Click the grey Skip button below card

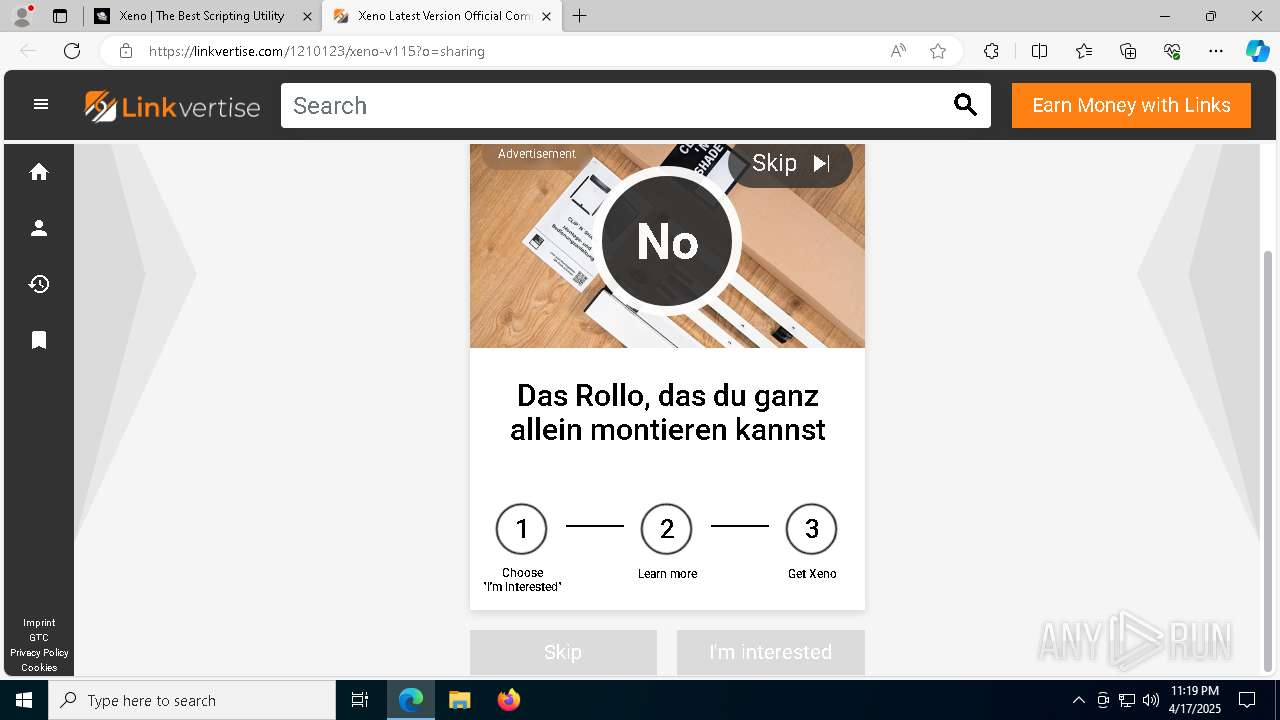coord(563,652)
